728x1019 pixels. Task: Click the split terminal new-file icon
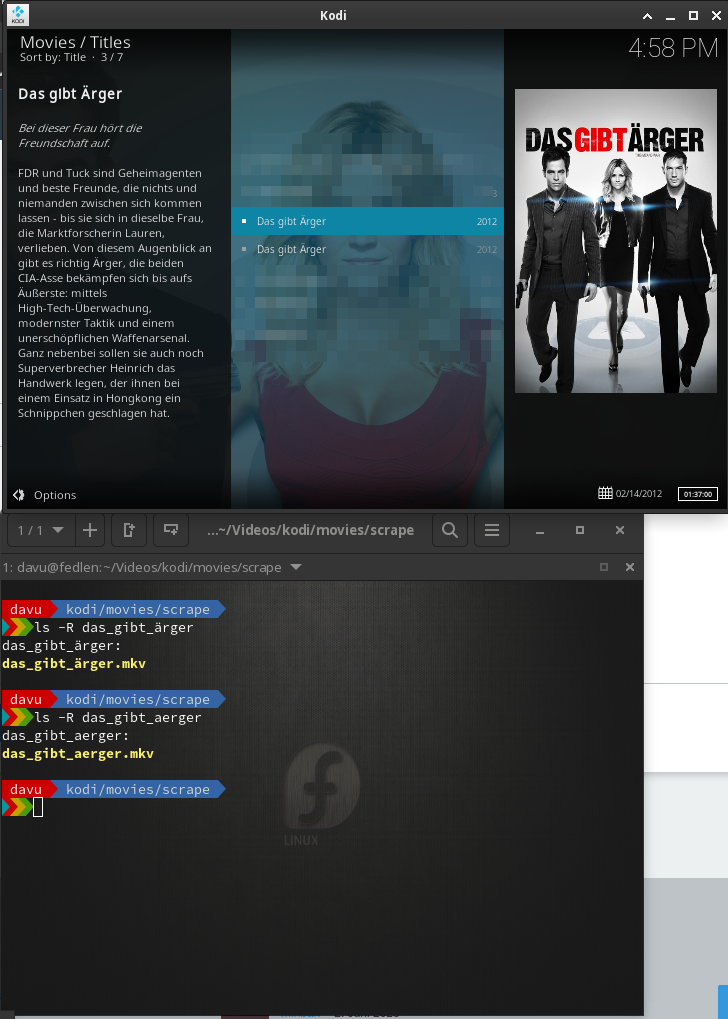point(129,530)
